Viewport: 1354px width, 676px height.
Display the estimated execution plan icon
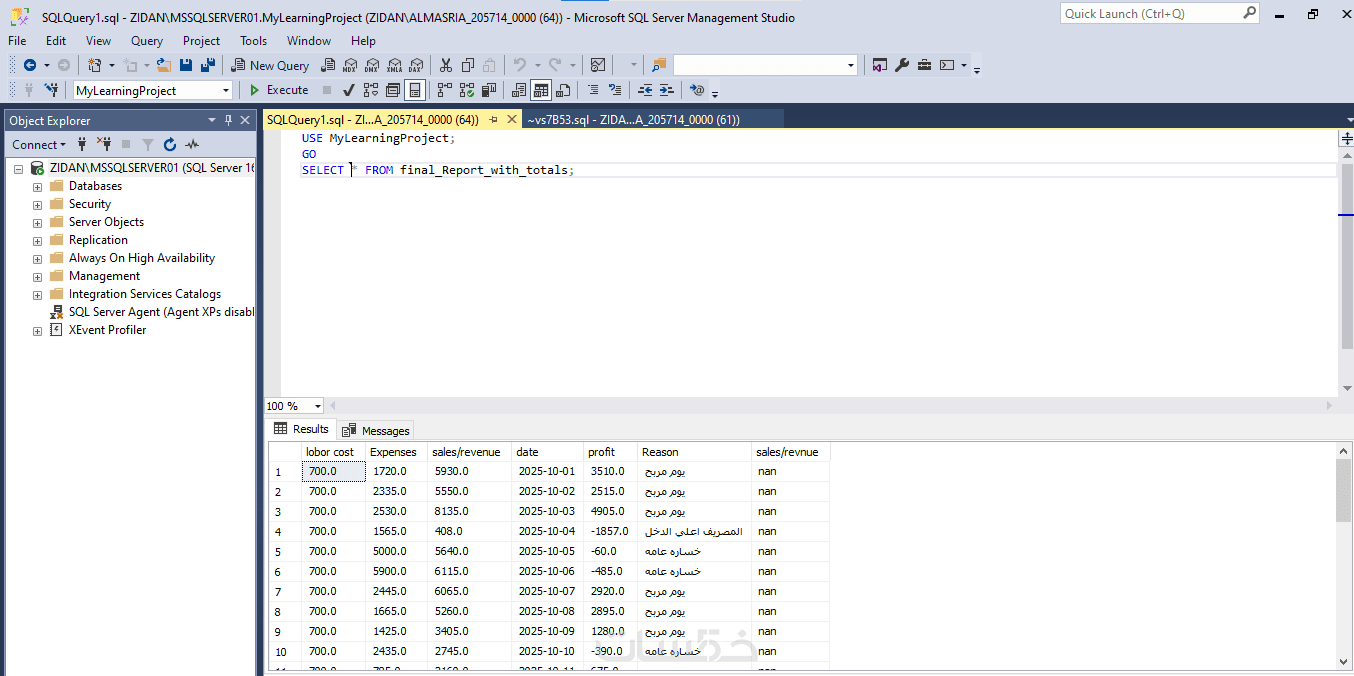click(371, 90)
